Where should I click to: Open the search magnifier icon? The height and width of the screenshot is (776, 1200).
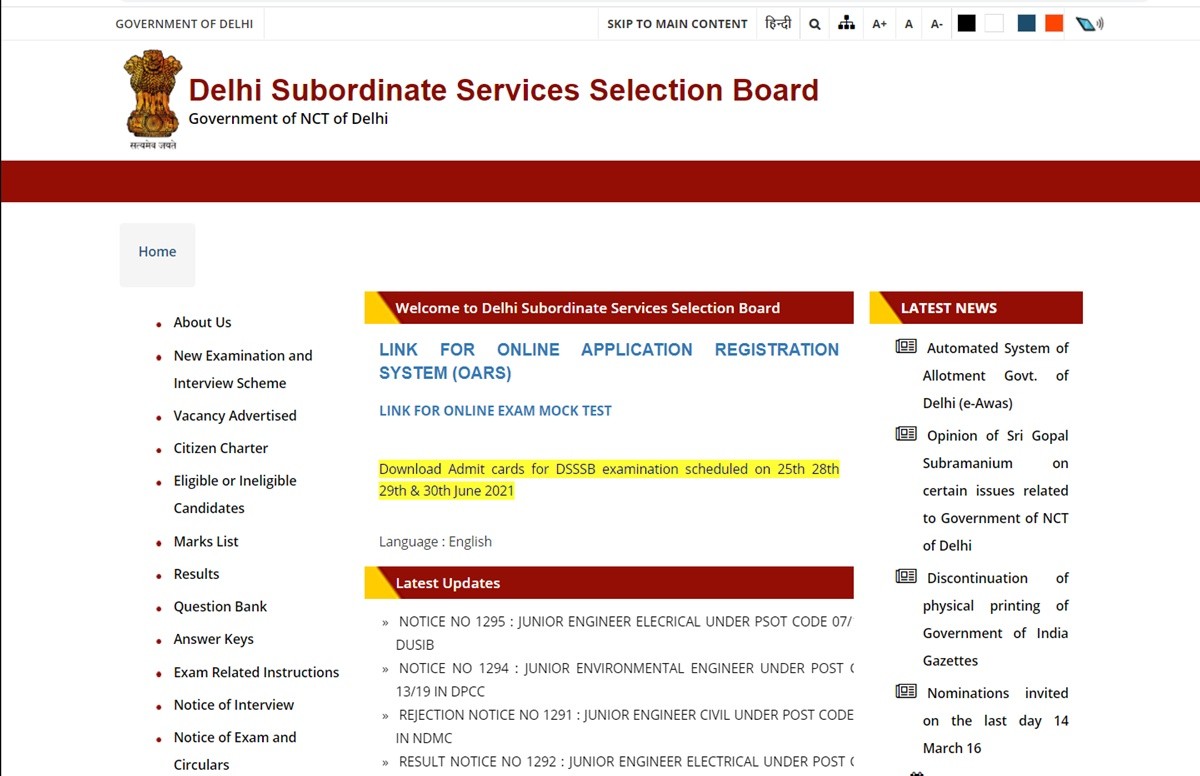coord(814,24)
